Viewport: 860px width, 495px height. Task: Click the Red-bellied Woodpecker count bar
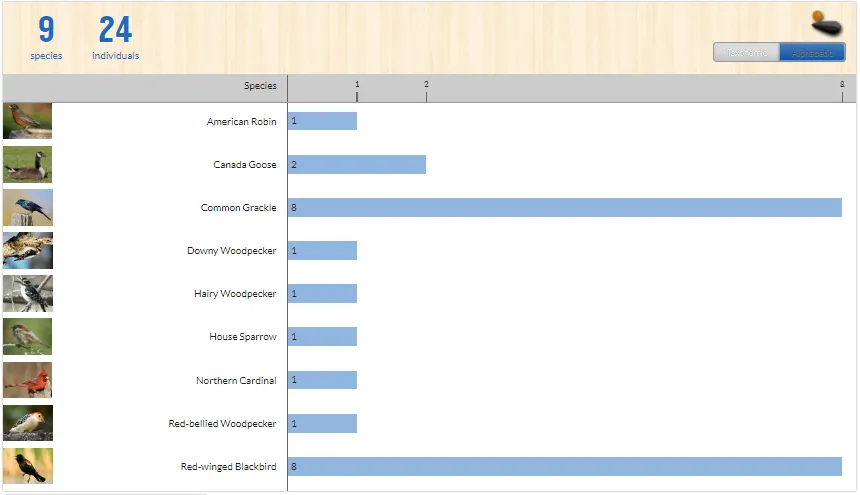pyautogui.click(x=322, y=423)
